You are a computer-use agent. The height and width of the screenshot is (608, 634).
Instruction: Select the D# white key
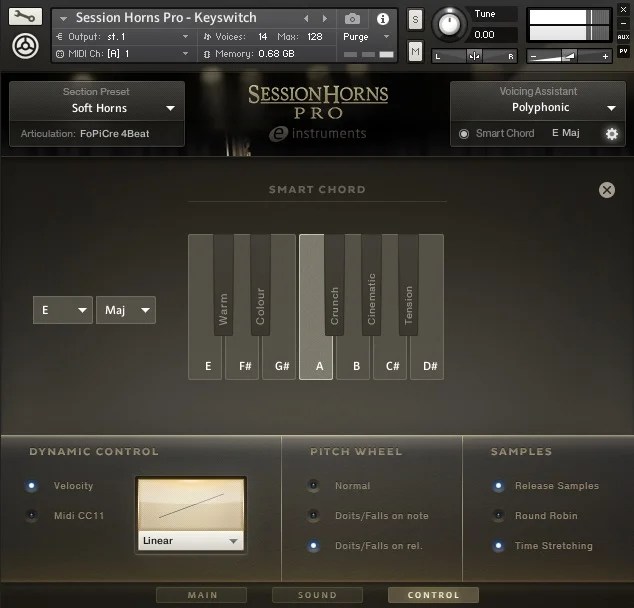coord(427,360)
